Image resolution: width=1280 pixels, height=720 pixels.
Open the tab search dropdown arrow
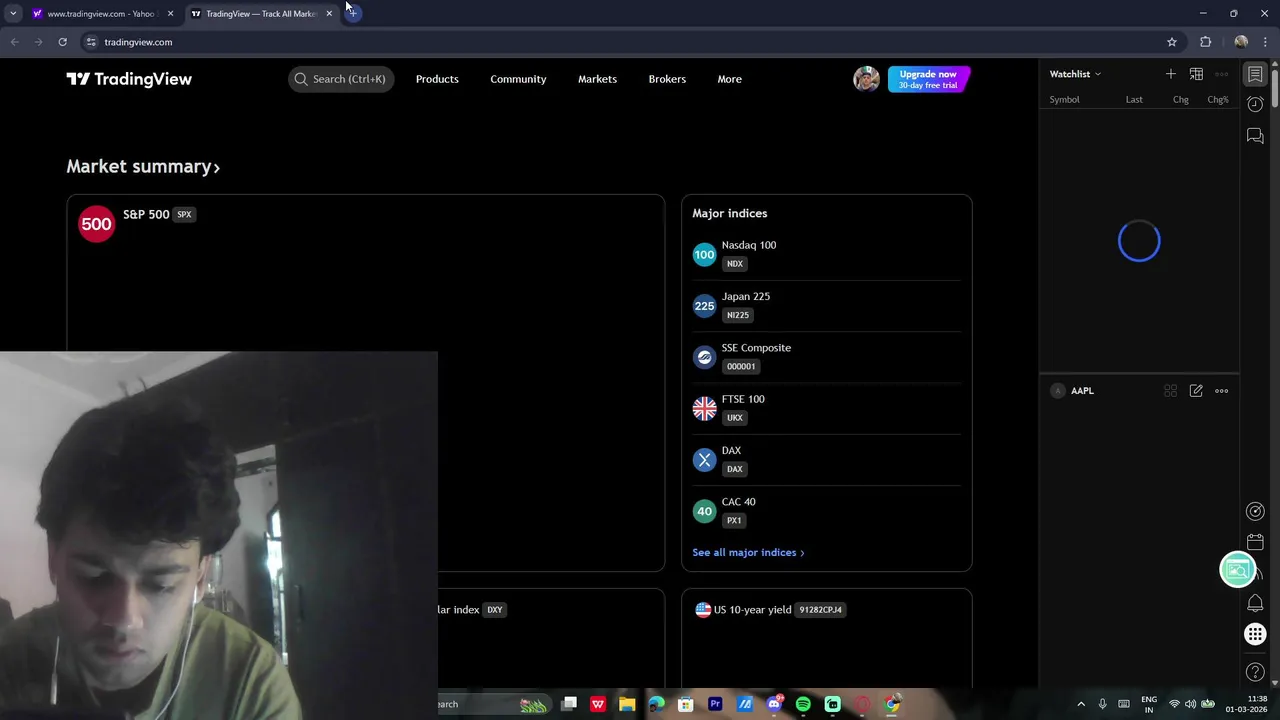click(13, 13)
